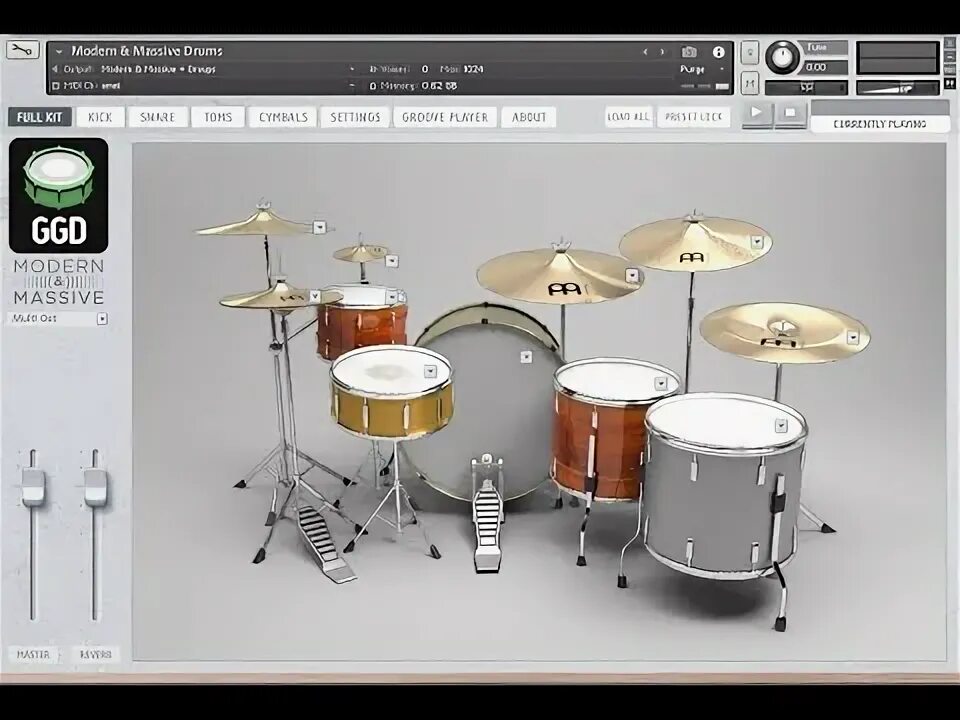Click the Modern & Massive Drums title
The height and width of the screenshot is (720, 960).
click(x=147, y=51)
